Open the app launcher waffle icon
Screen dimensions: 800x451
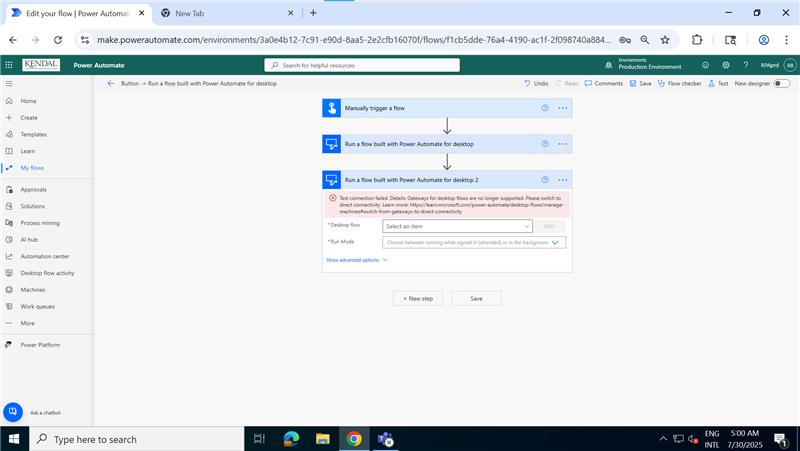9,65
